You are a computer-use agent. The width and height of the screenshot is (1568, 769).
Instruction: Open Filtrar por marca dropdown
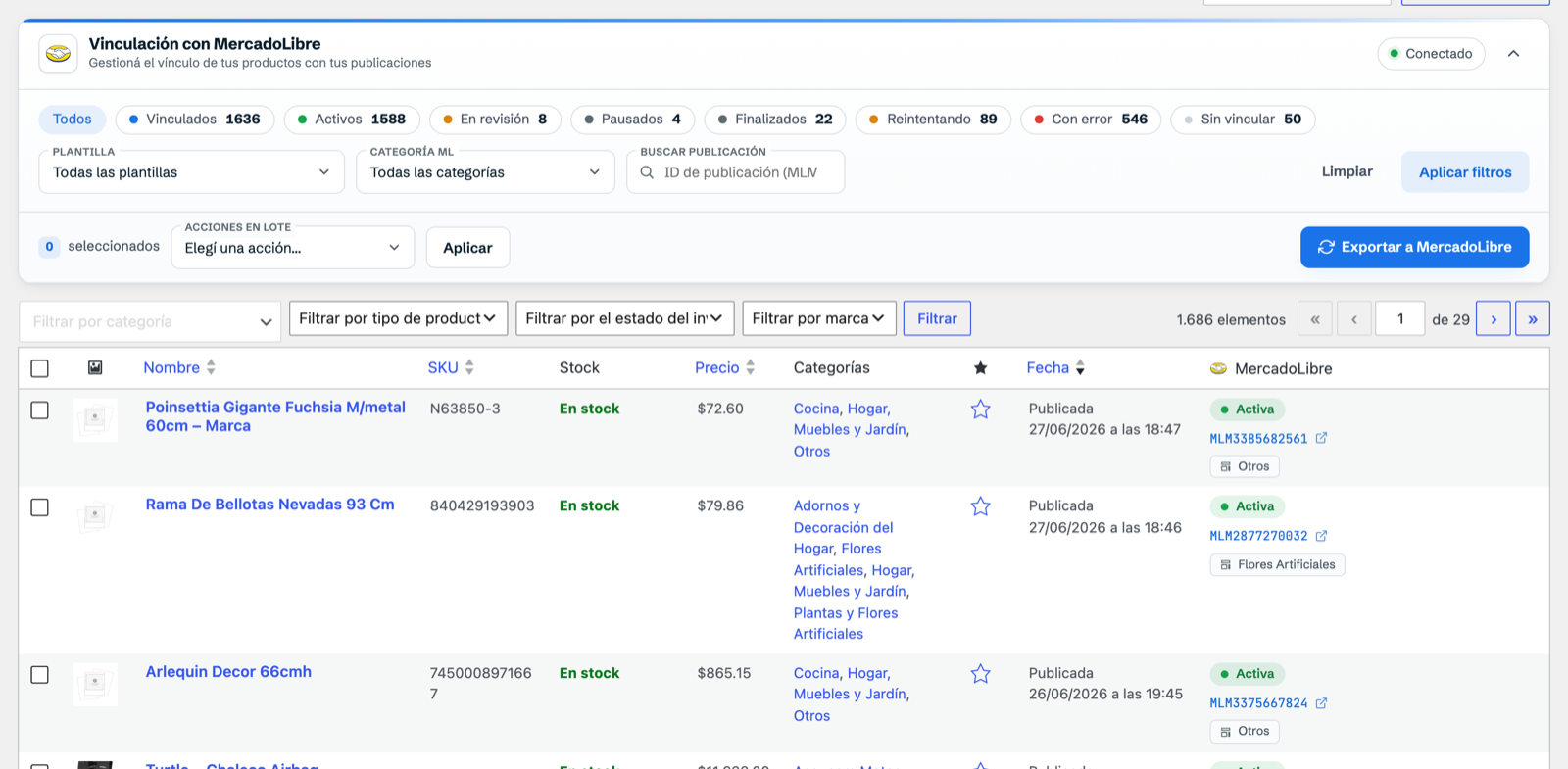819,318
